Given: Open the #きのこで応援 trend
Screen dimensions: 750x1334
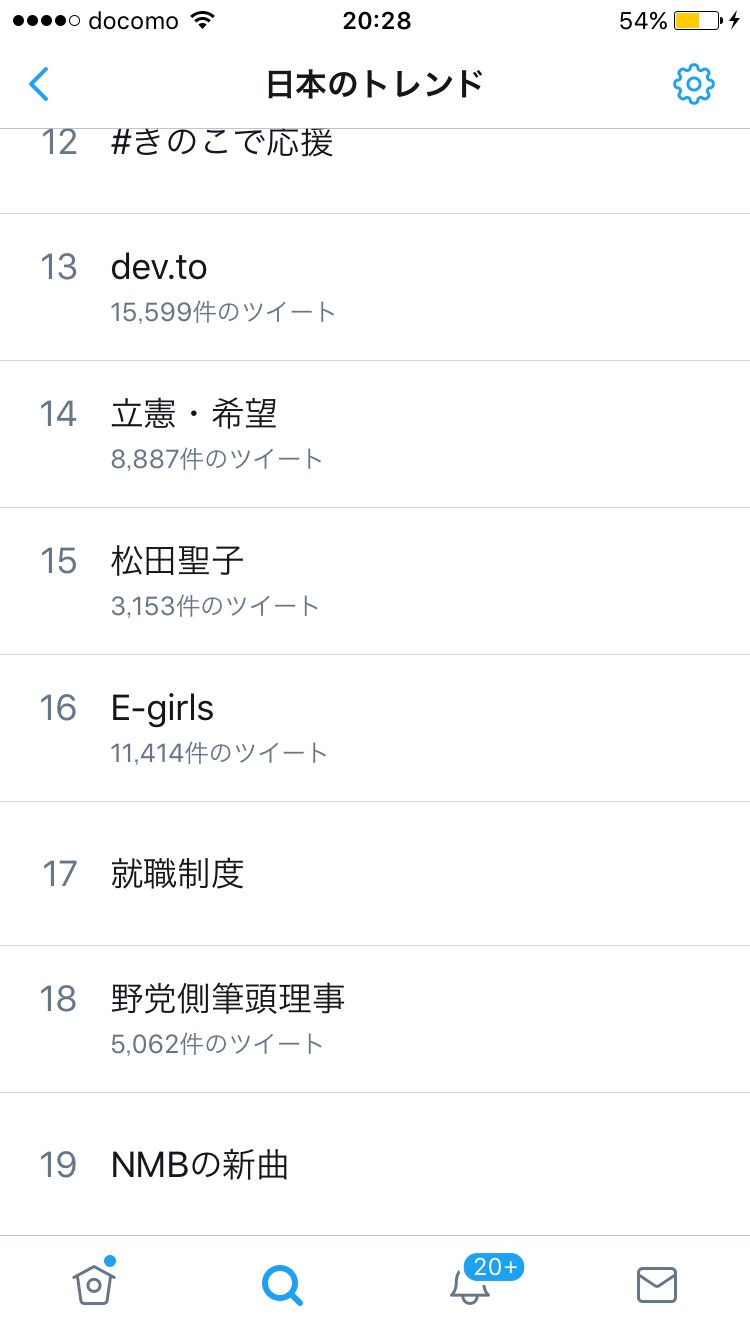Looking at the screenshot, I should pyautogui.click(x=222, y=143).
